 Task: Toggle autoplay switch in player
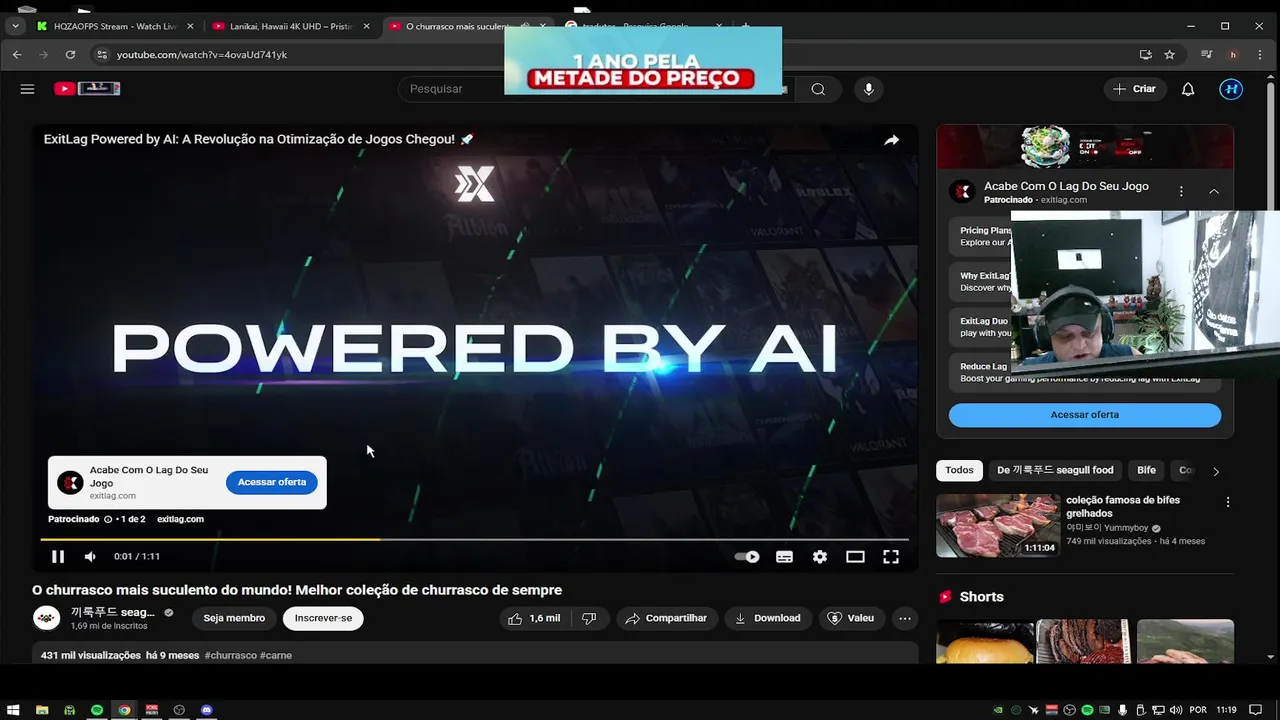(747, 557)
